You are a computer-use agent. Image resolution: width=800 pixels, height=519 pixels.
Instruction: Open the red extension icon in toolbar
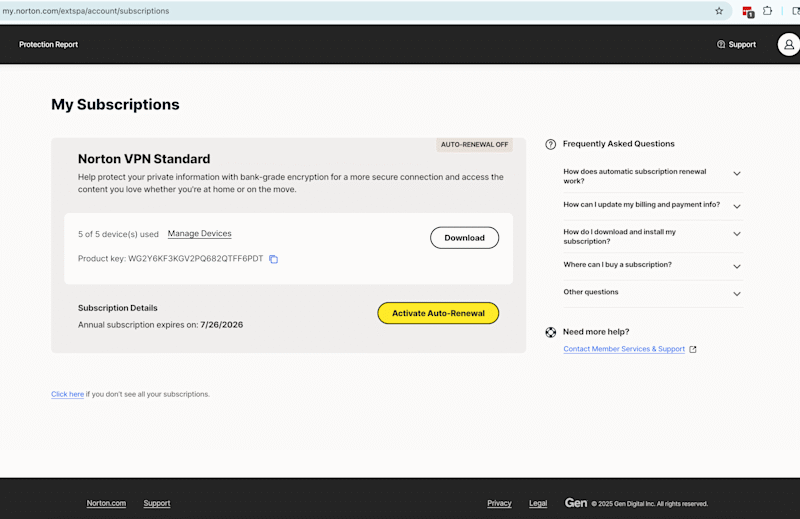tap(748, 11)
